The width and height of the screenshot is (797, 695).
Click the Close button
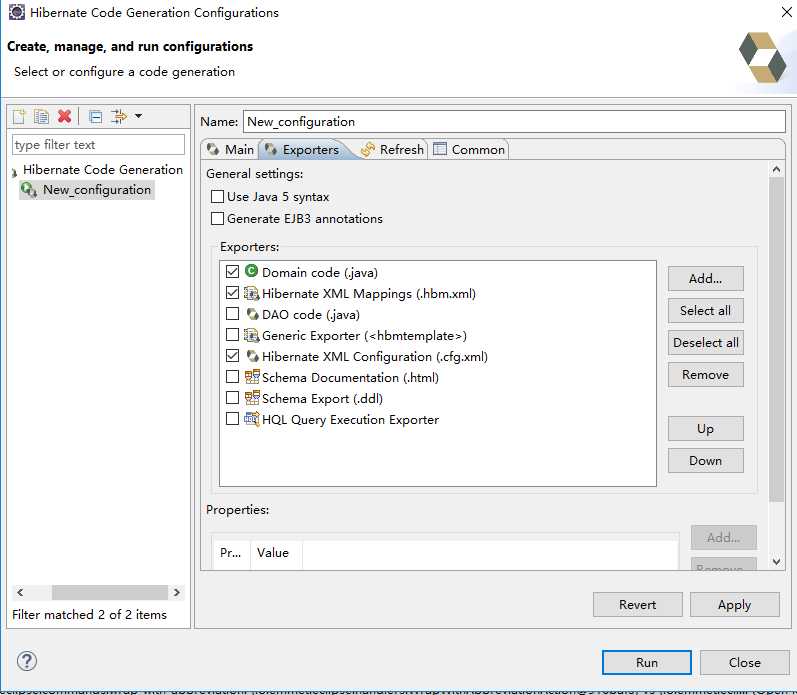pyautogui.click(x=745, y=662)
